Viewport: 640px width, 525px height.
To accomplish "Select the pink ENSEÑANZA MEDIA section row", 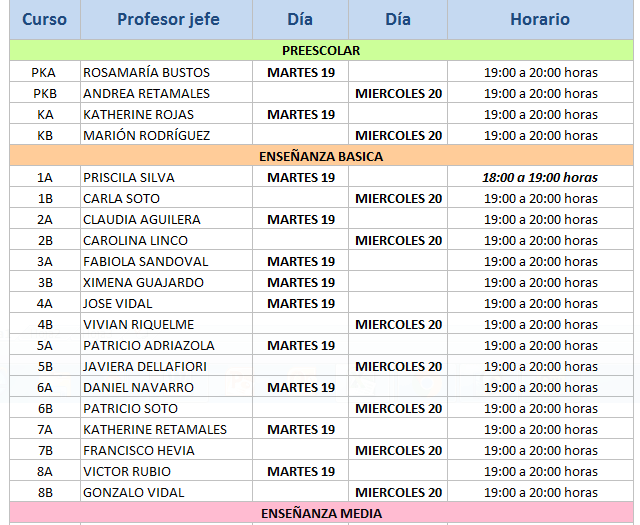I will 321,513.
